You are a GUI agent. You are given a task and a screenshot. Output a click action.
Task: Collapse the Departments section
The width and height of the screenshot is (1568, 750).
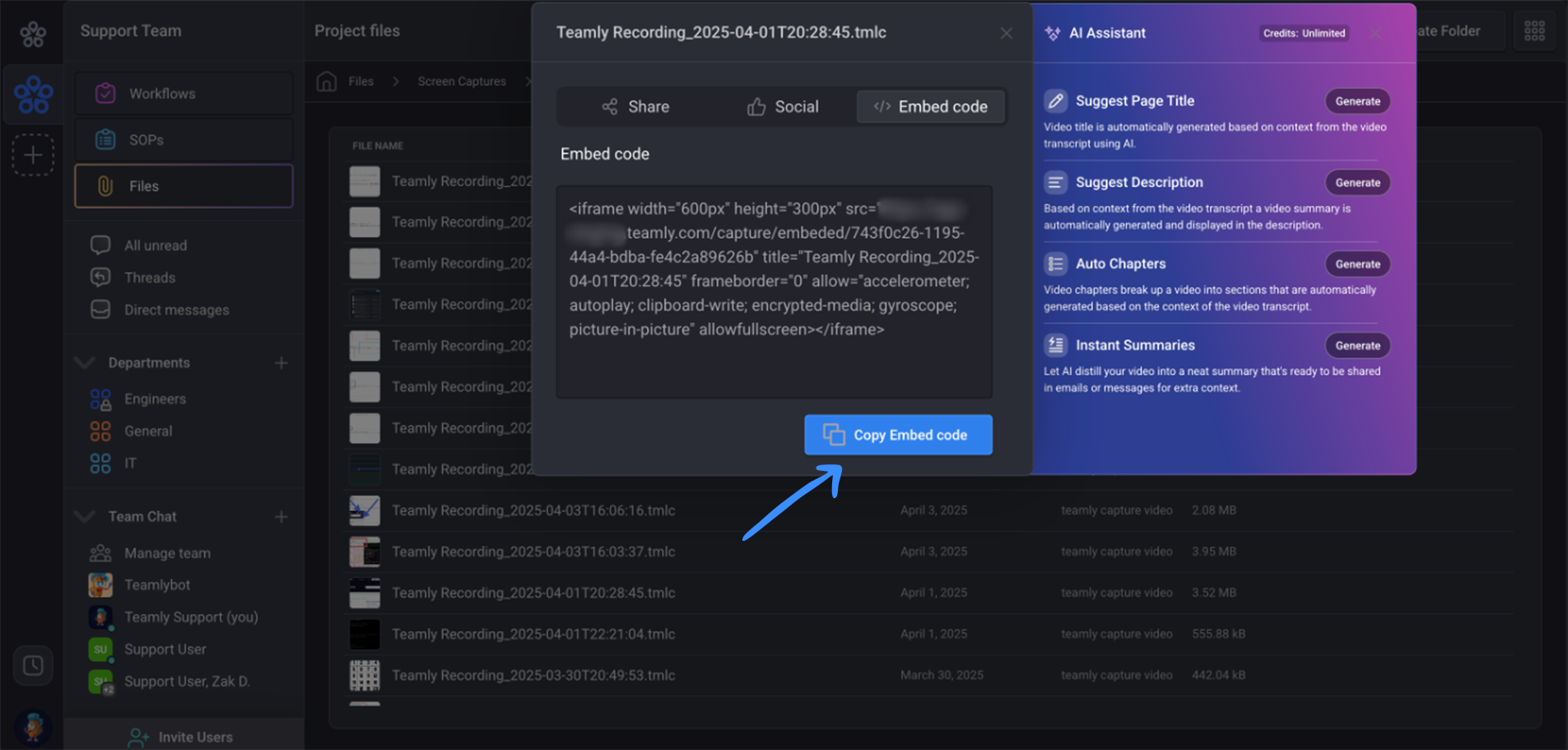pyautogui.click(x=85, y=362)
